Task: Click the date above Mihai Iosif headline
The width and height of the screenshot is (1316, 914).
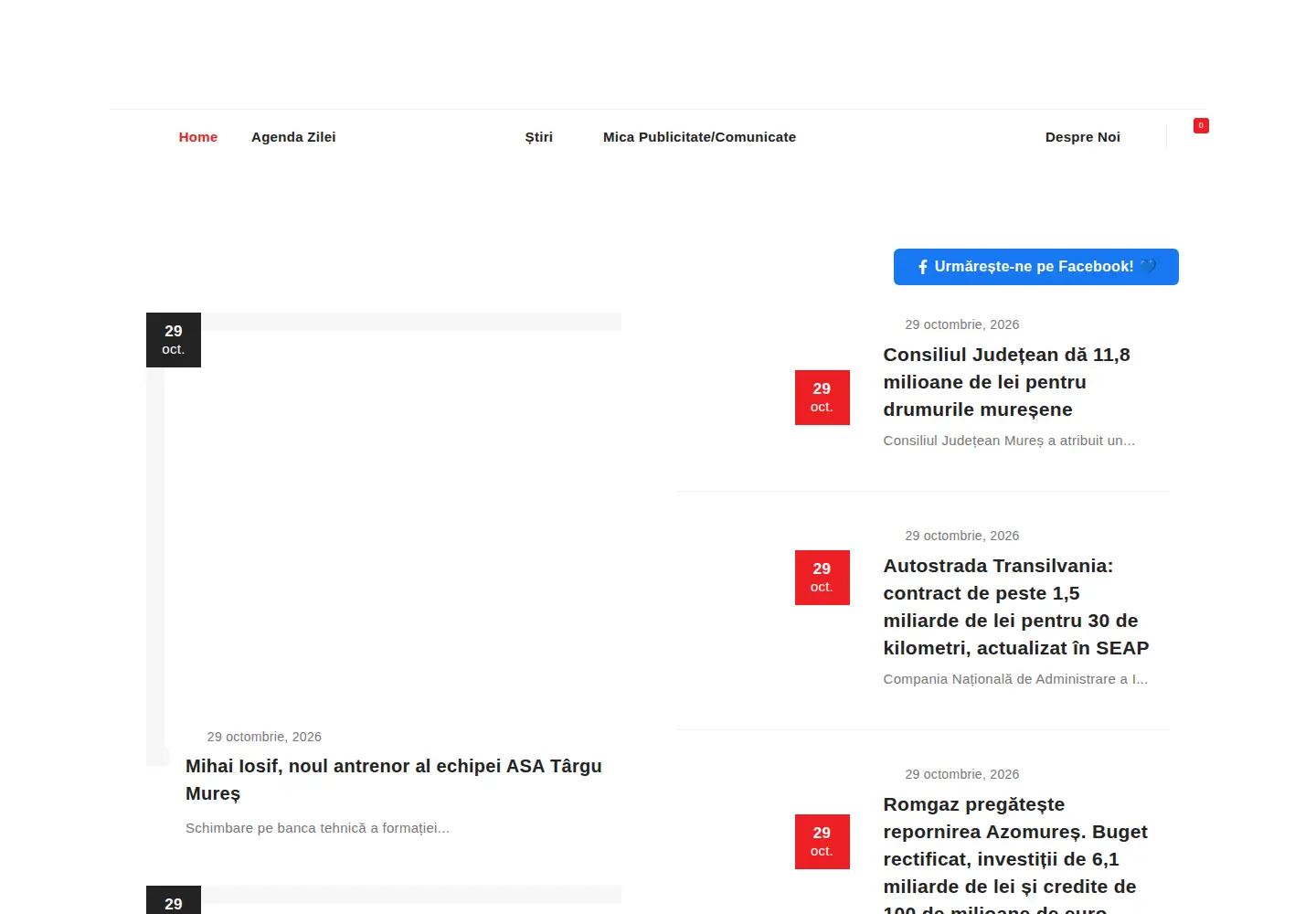Action: point(264,737)
